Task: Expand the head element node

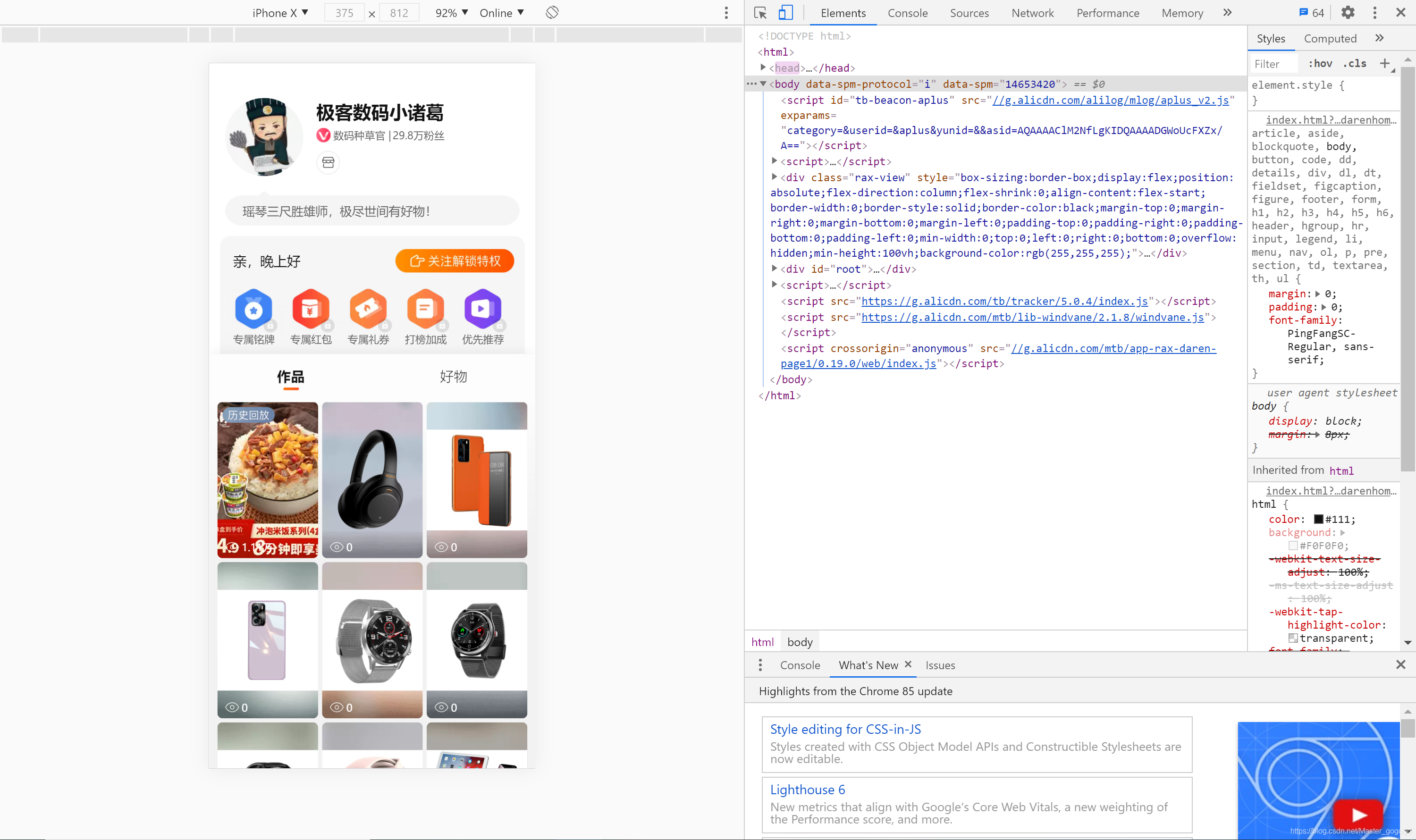Action: coord(763,67)
